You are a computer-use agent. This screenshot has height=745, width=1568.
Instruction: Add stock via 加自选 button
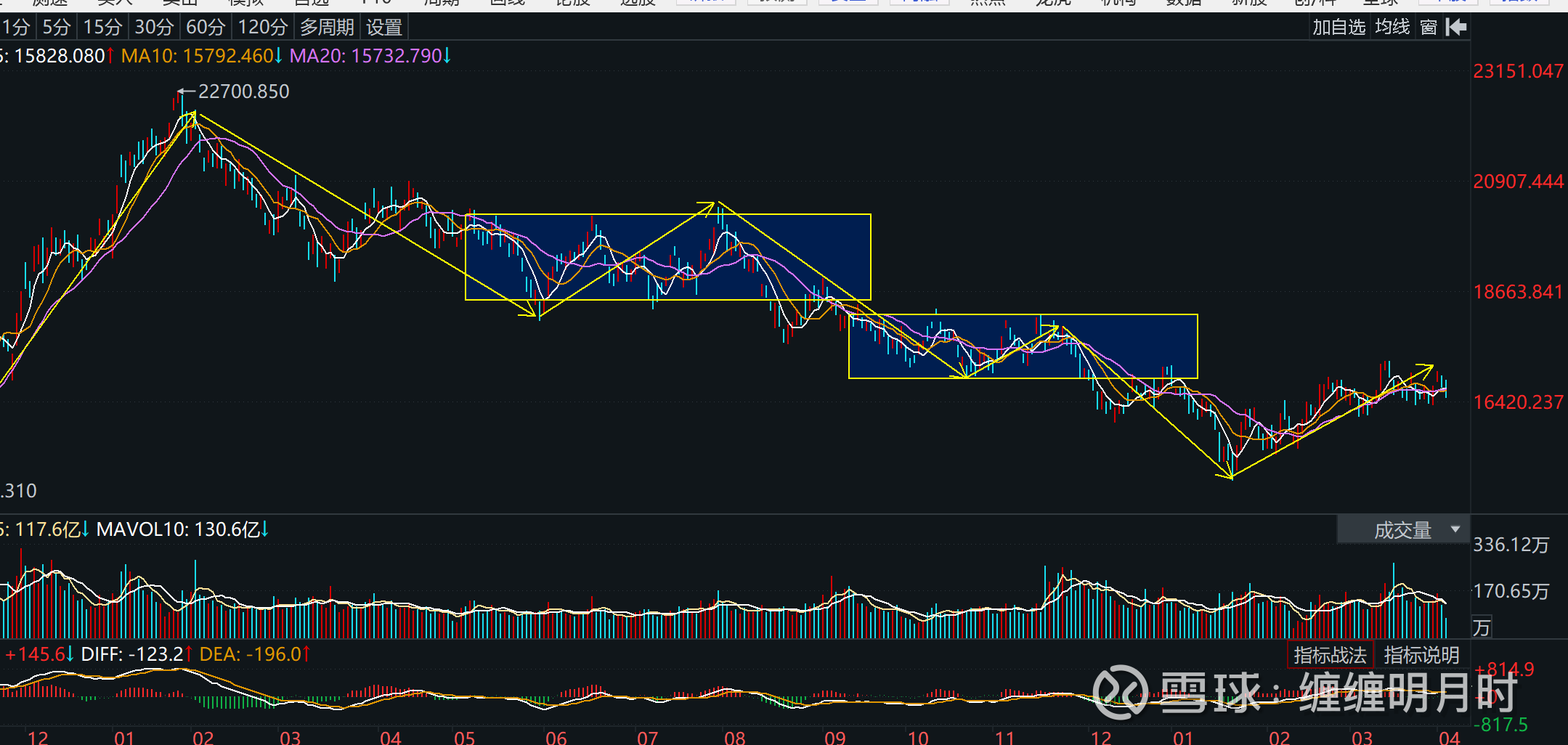tap(1339, 28)
